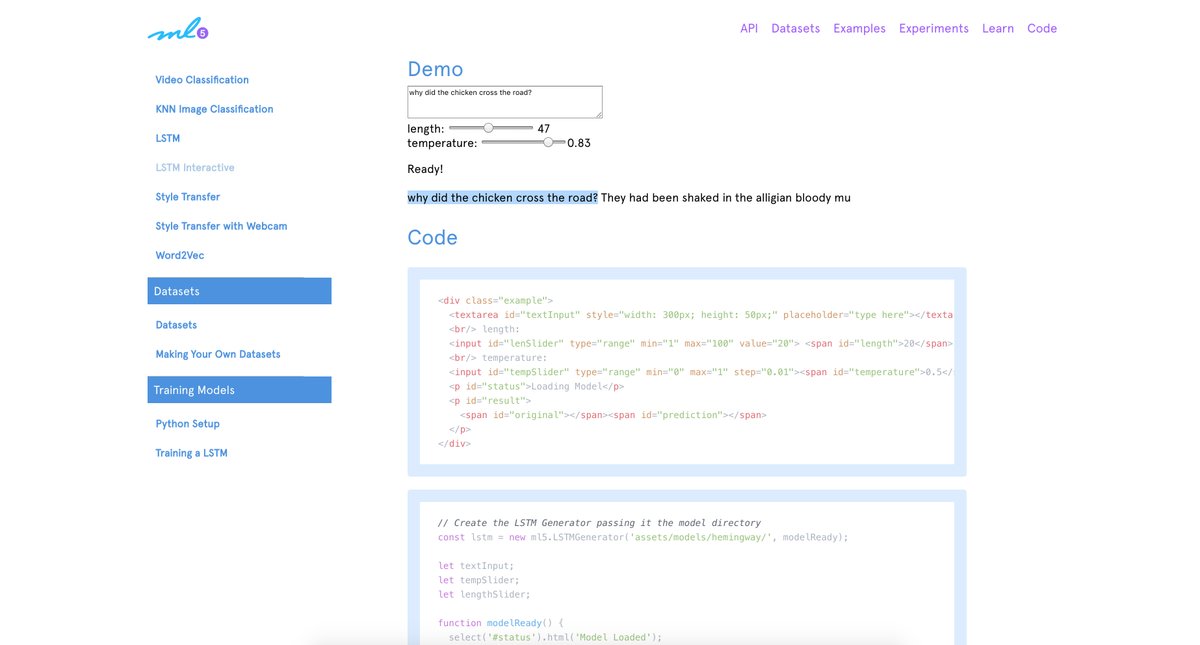Click the Code heading
The width and height of the screenshot is (1200, 645).
(x=433, y=238)
